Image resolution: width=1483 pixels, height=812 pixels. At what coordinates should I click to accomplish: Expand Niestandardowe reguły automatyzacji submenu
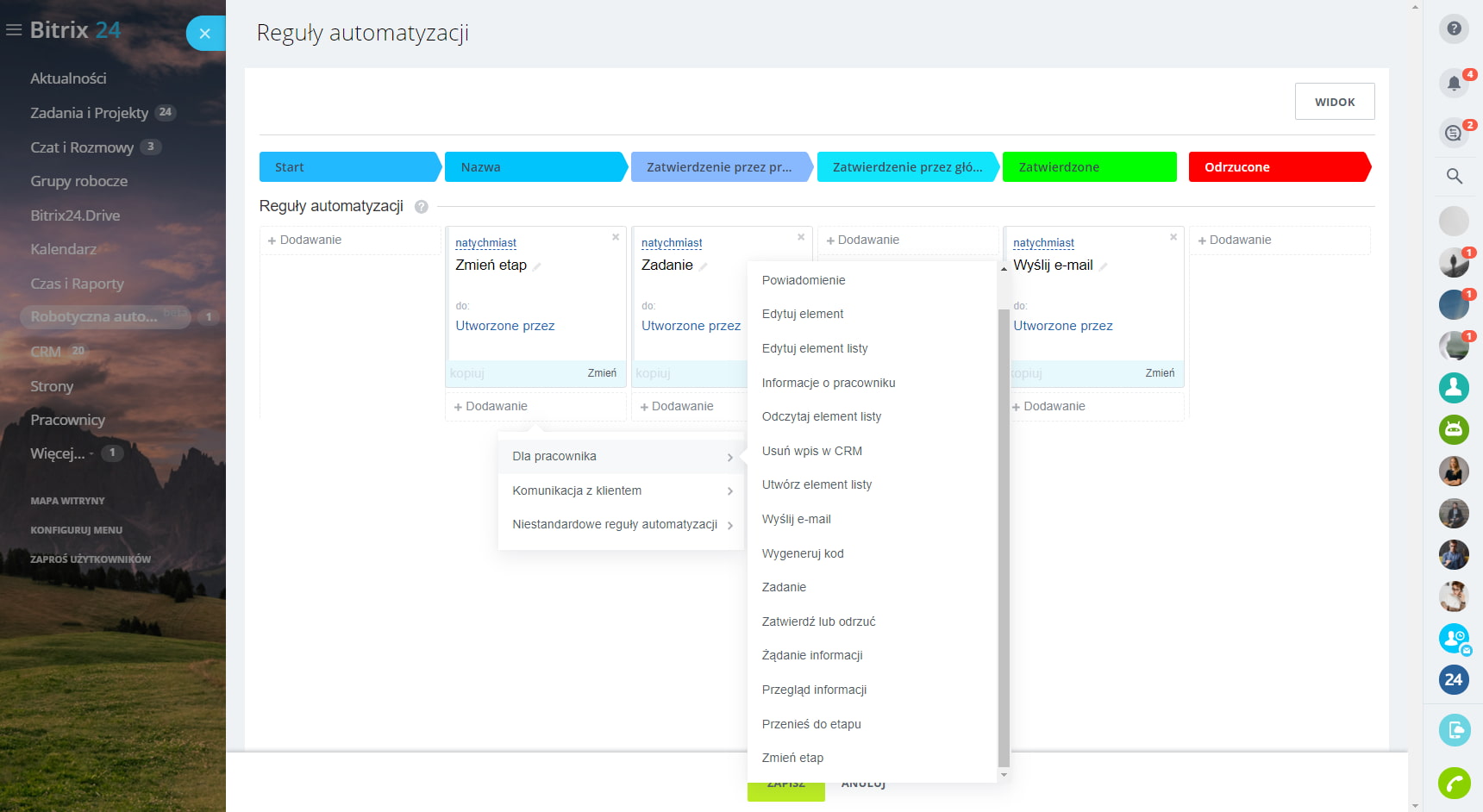click(621, 524)
